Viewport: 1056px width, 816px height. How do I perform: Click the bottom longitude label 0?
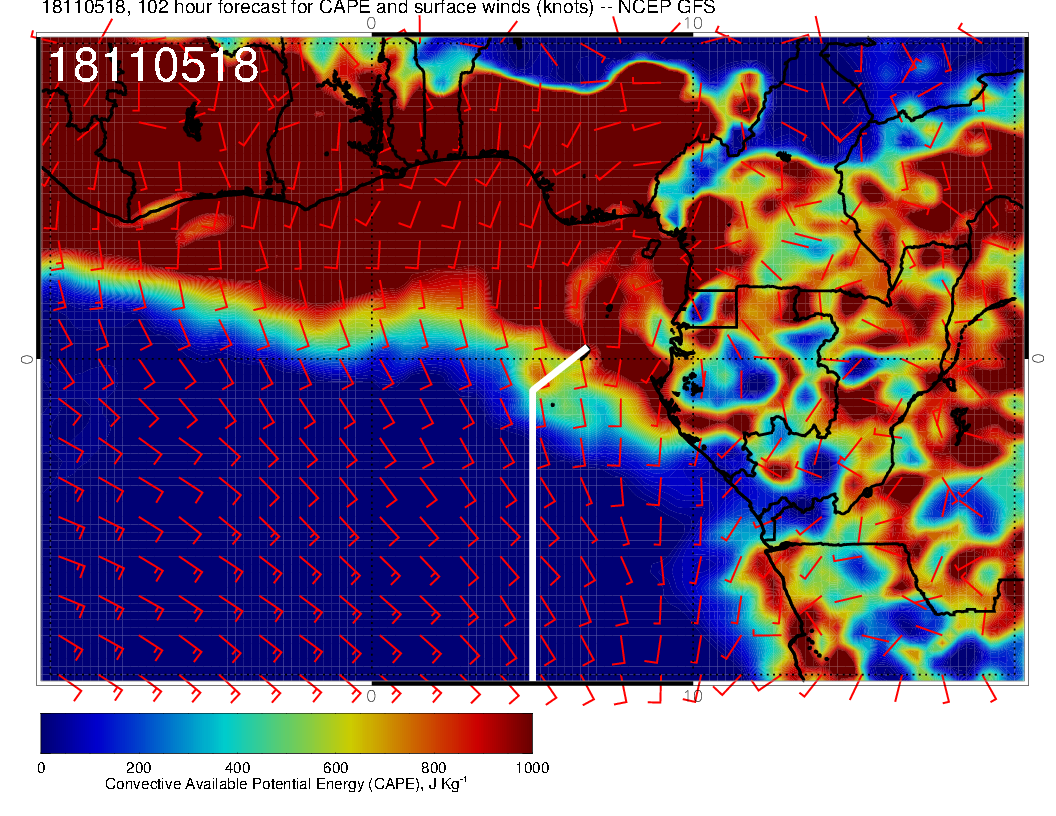pos(371,695)
